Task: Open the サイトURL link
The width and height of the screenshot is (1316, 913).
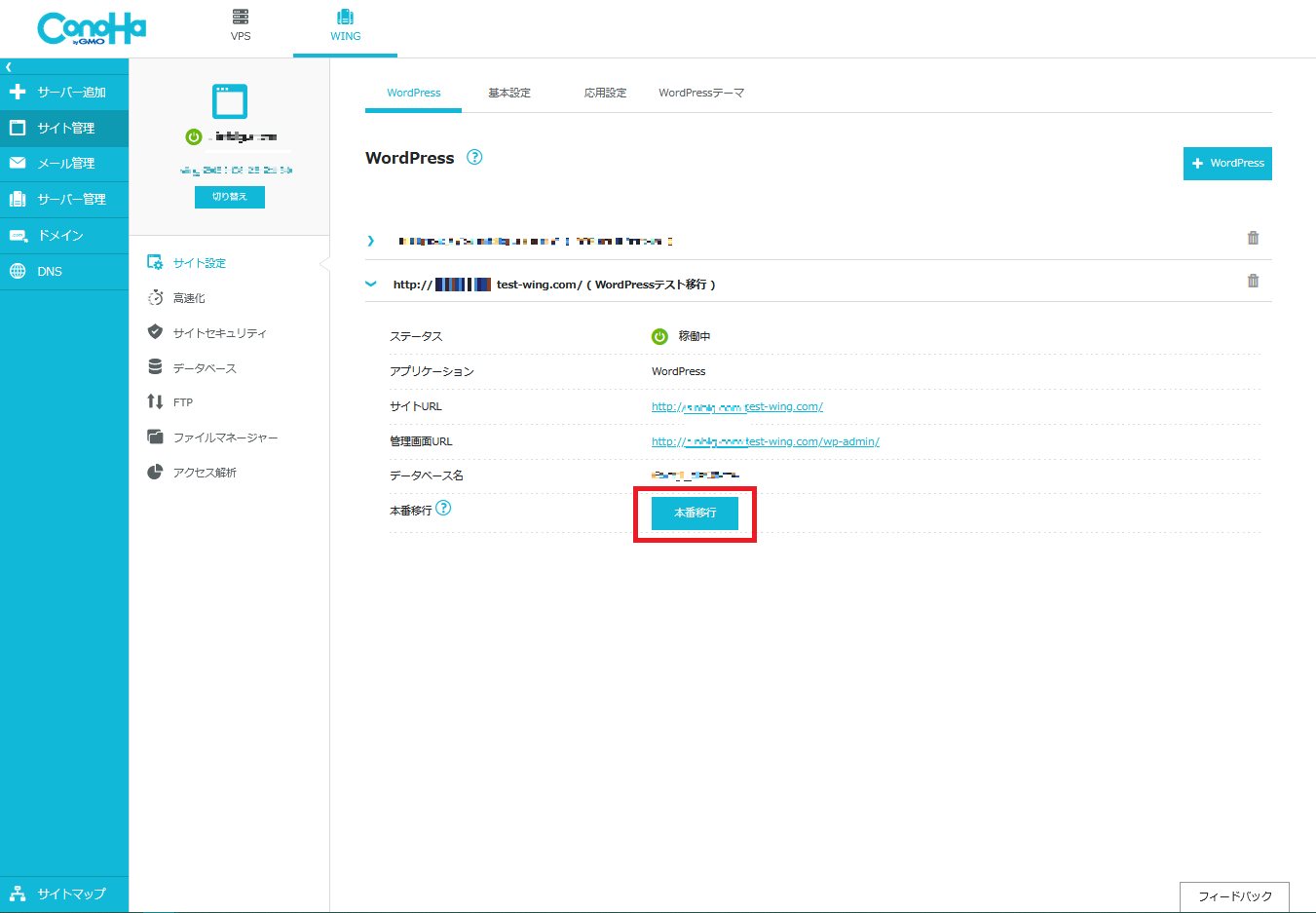Action: pyautogui.click(x=737, y=407)
